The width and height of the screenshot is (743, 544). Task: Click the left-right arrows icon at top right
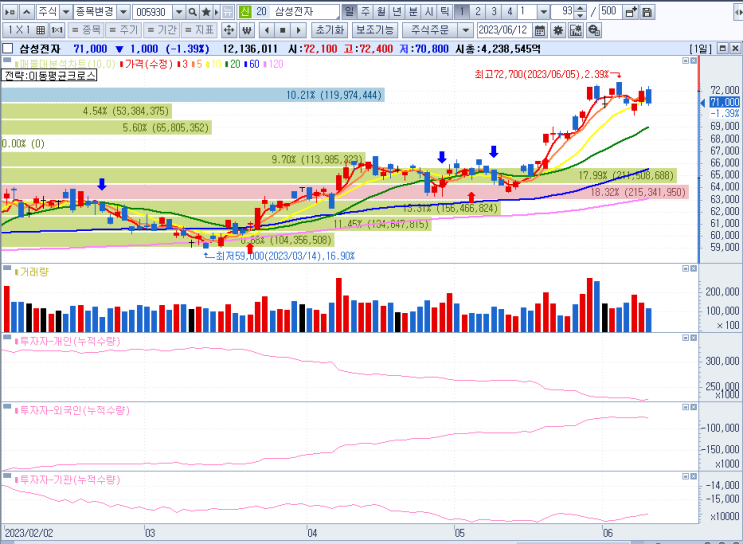(738, 12)
